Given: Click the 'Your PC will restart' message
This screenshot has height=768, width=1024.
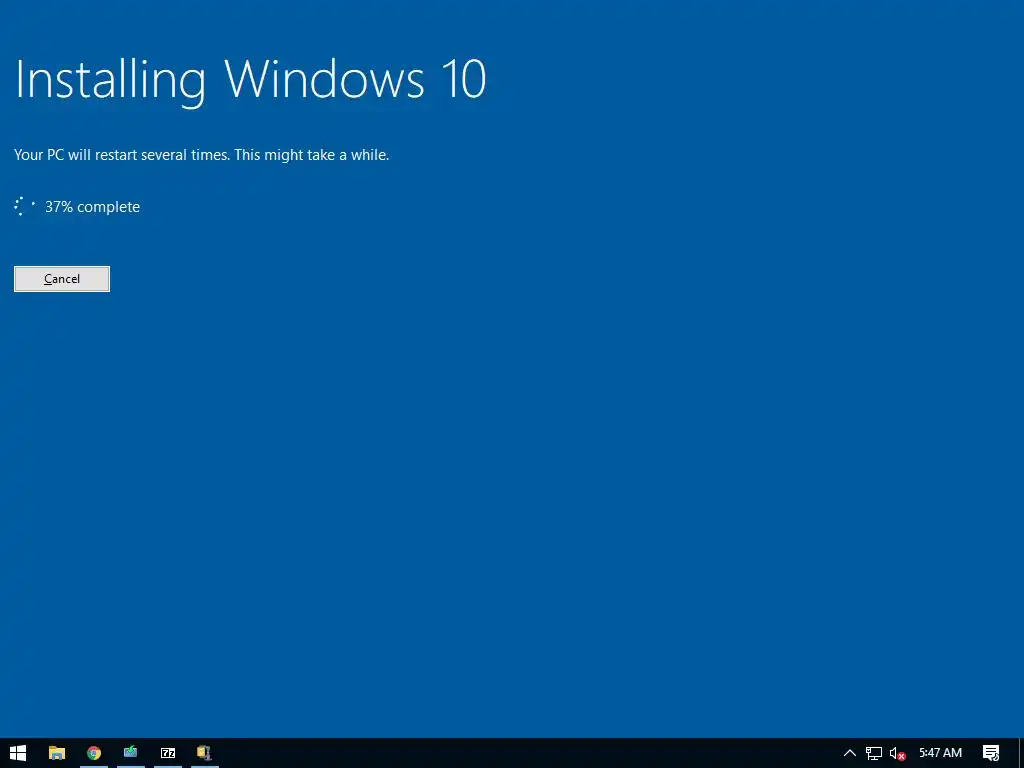Looking at the screenshot, I should 201,155.
